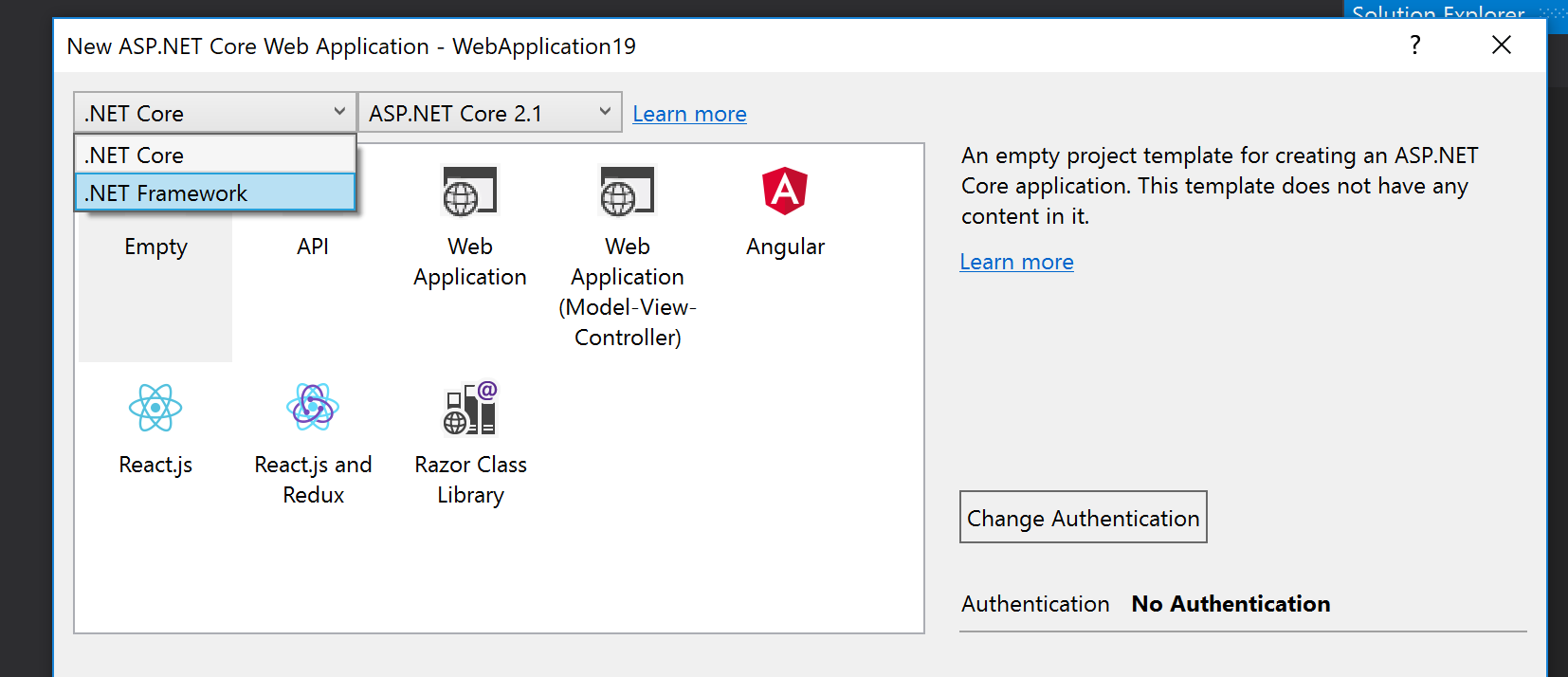Viewport: 1568px width, 677px height.
Task: Select the Web Application (Model-View-Controller) template icon
Action: 628,192
